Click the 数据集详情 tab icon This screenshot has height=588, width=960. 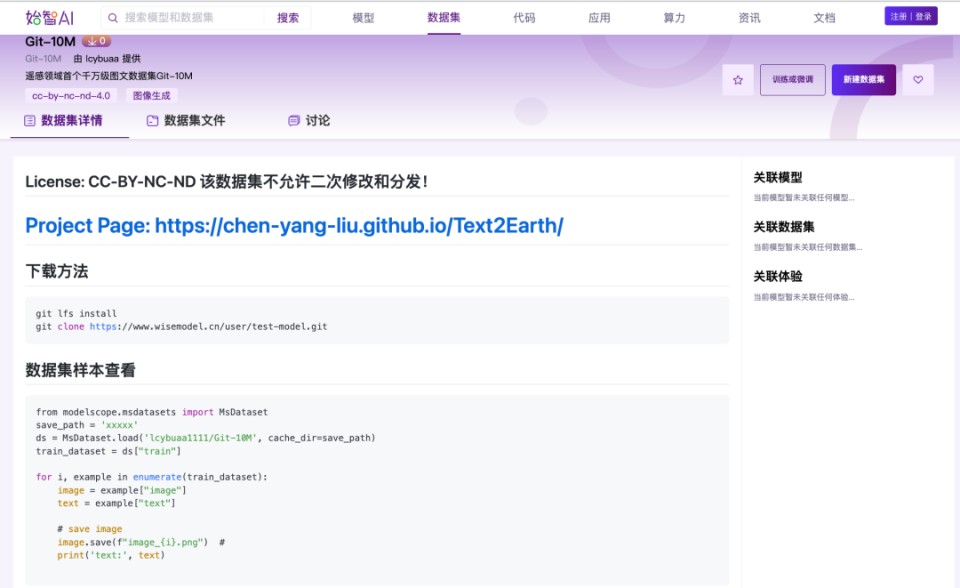click(29, 121)
